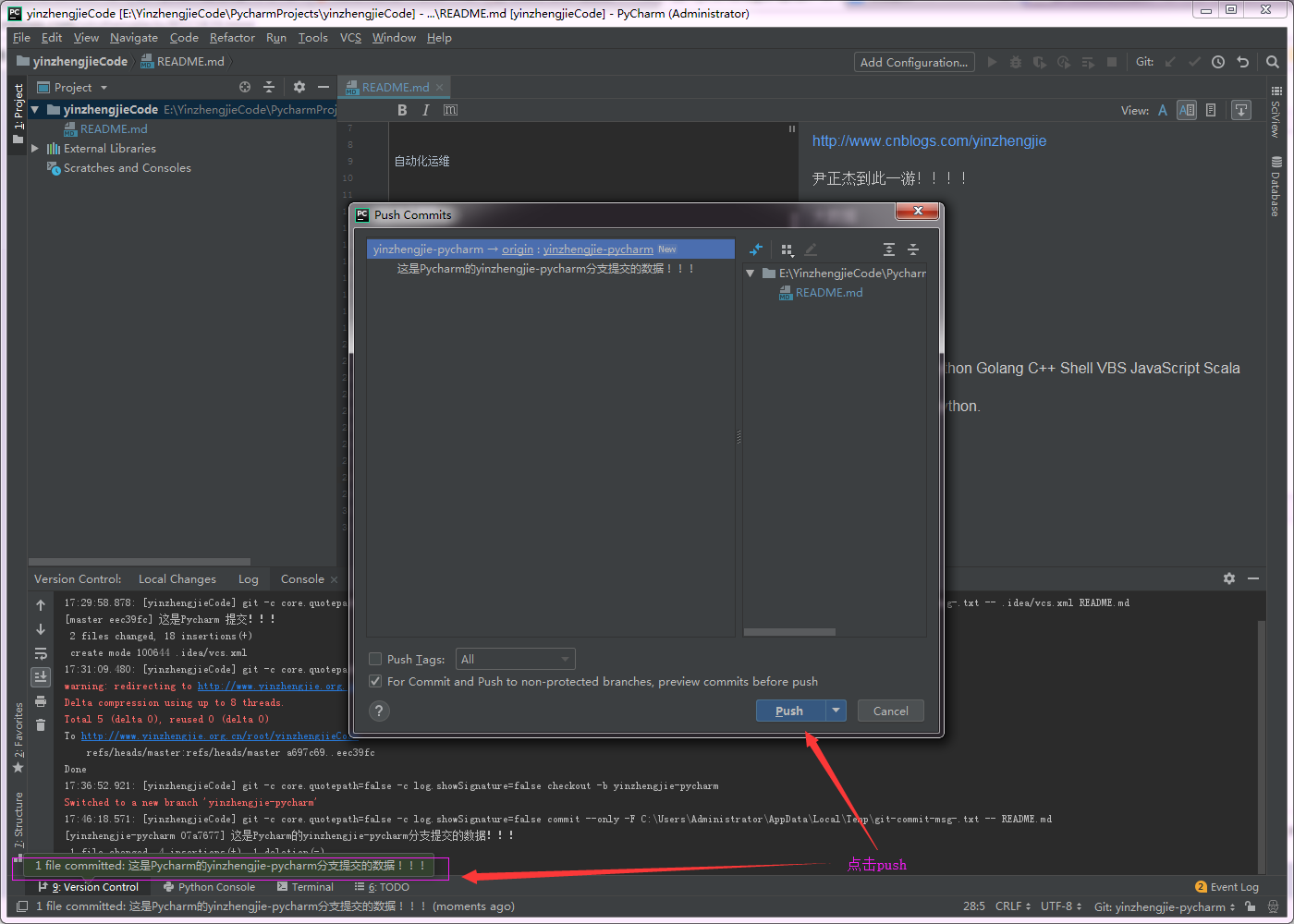Screen dimensions: 1294x924
Task: Open Search Everywhere magnifier icon
Action: [x=1273, y=62]
